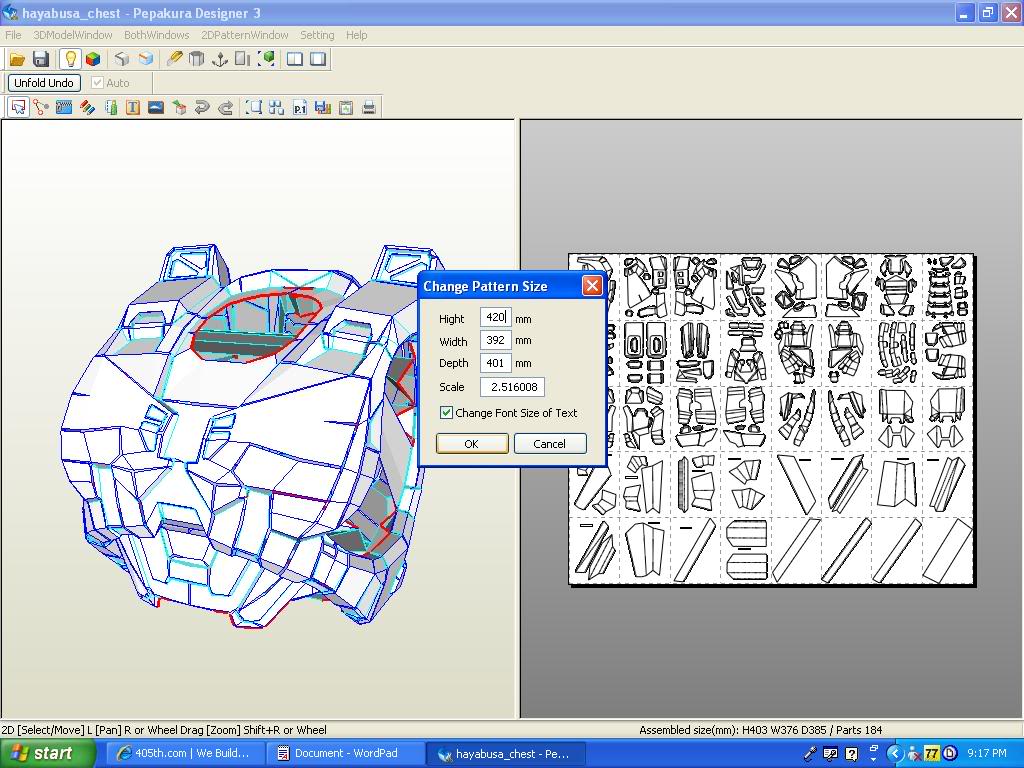Open the Help menu
The image size is (1024, 768).
(357, 35)
